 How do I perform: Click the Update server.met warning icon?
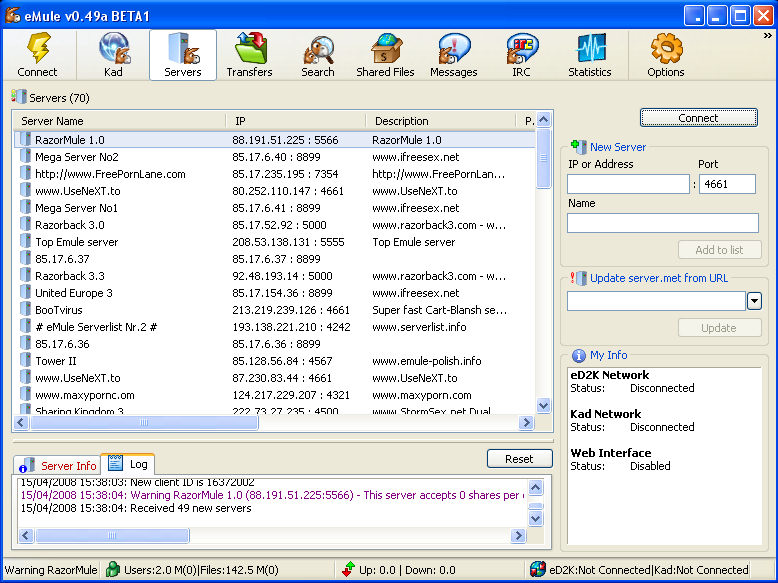coord(579,278)
